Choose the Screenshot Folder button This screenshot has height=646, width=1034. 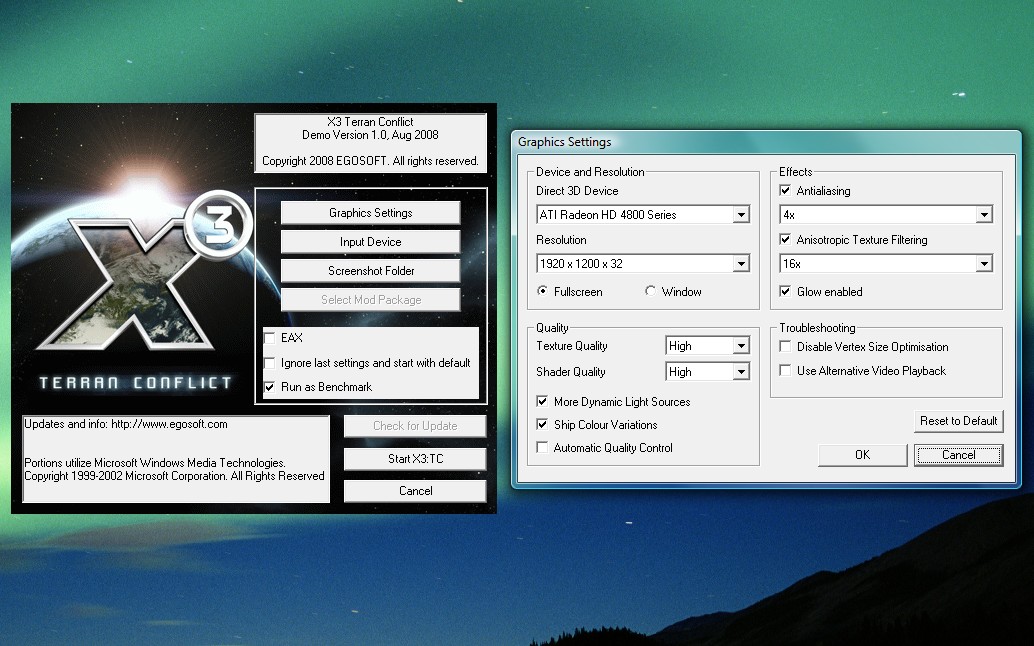(x=371, y=271)
